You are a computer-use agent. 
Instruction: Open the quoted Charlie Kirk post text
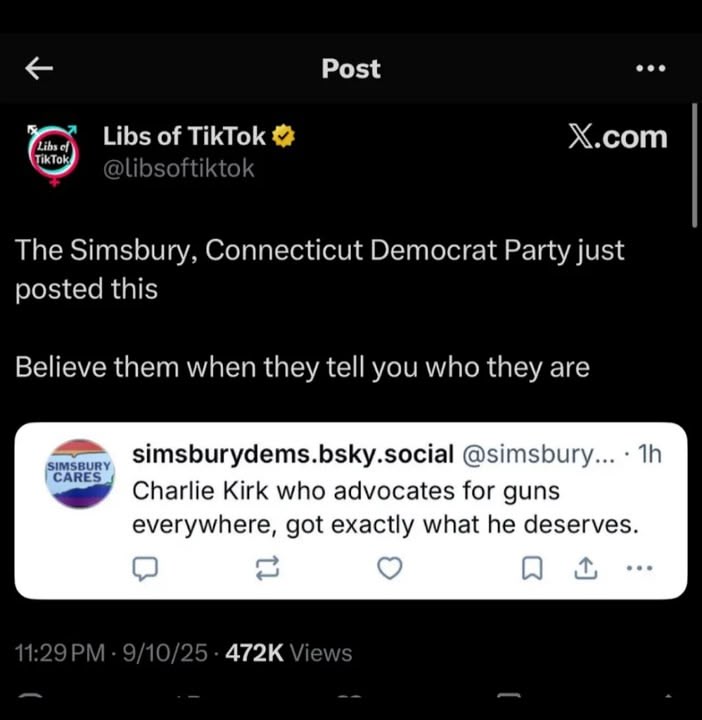(x=384, y=508)
